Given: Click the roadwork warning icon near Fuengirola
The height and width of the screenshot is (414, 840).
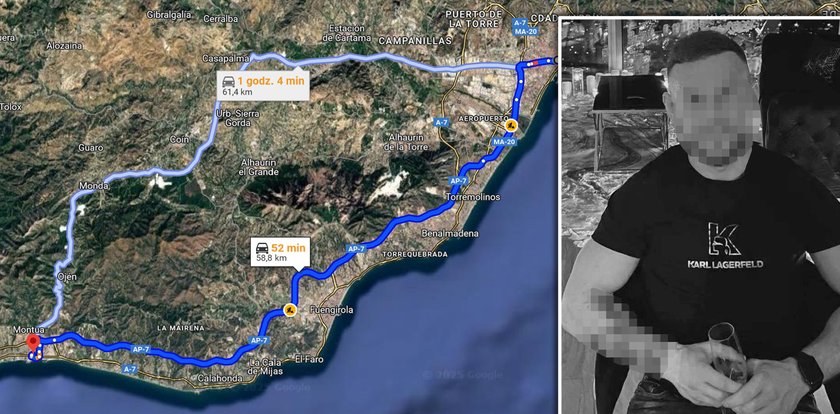Looking at the screenshot, I should (290, 310).
